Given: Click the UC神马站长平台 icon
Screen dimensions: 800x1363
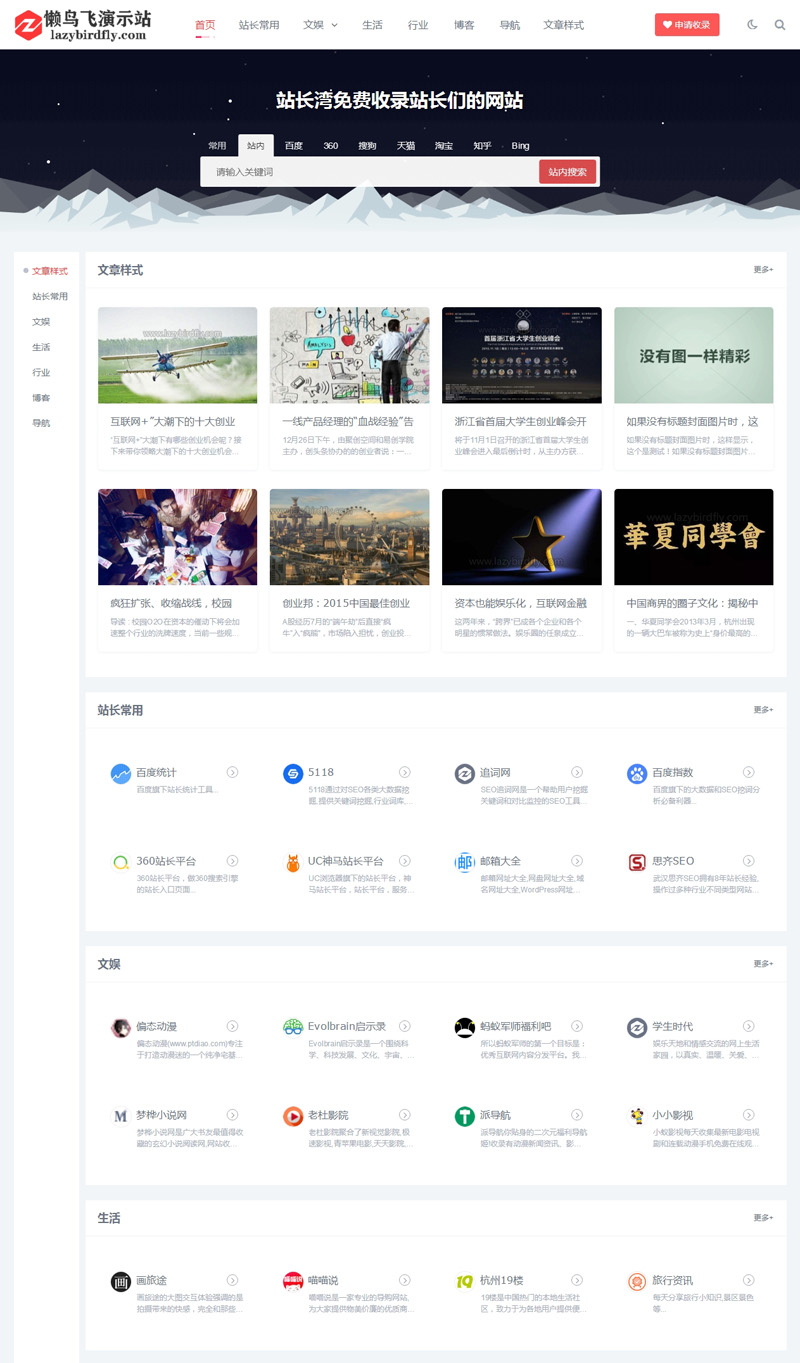Looking at the screenshot, I should coord(293,862).
